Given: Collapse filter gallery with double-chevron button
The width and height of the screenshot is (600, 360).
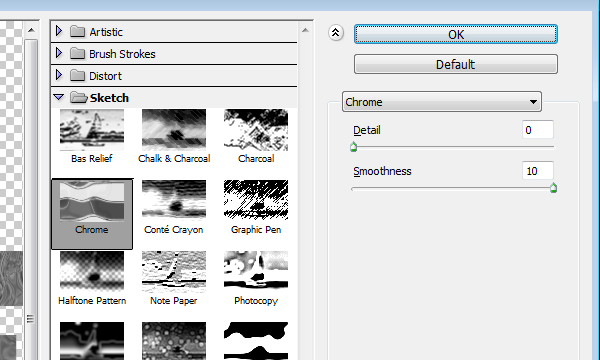Looking at the screenshot, I should [336, 33].
